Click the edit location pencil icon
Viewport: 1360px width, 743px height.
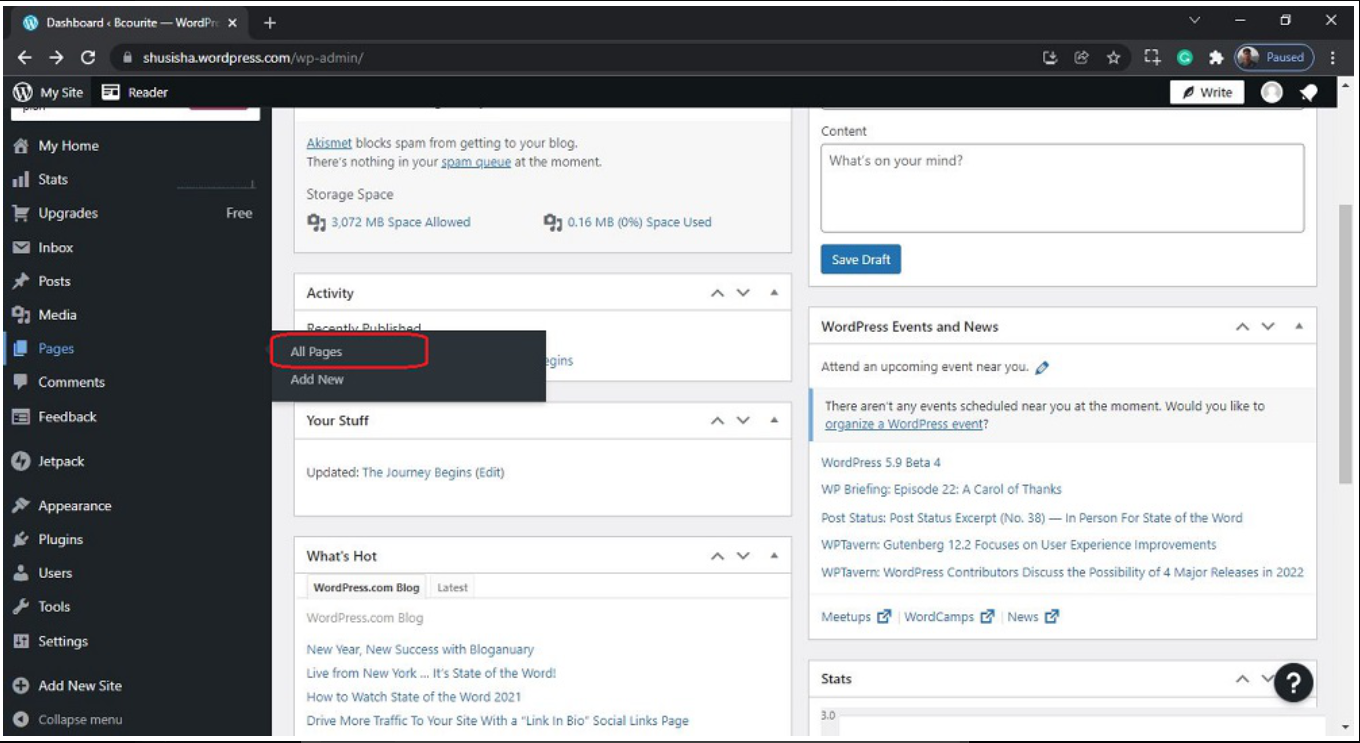pos(1042,368)
